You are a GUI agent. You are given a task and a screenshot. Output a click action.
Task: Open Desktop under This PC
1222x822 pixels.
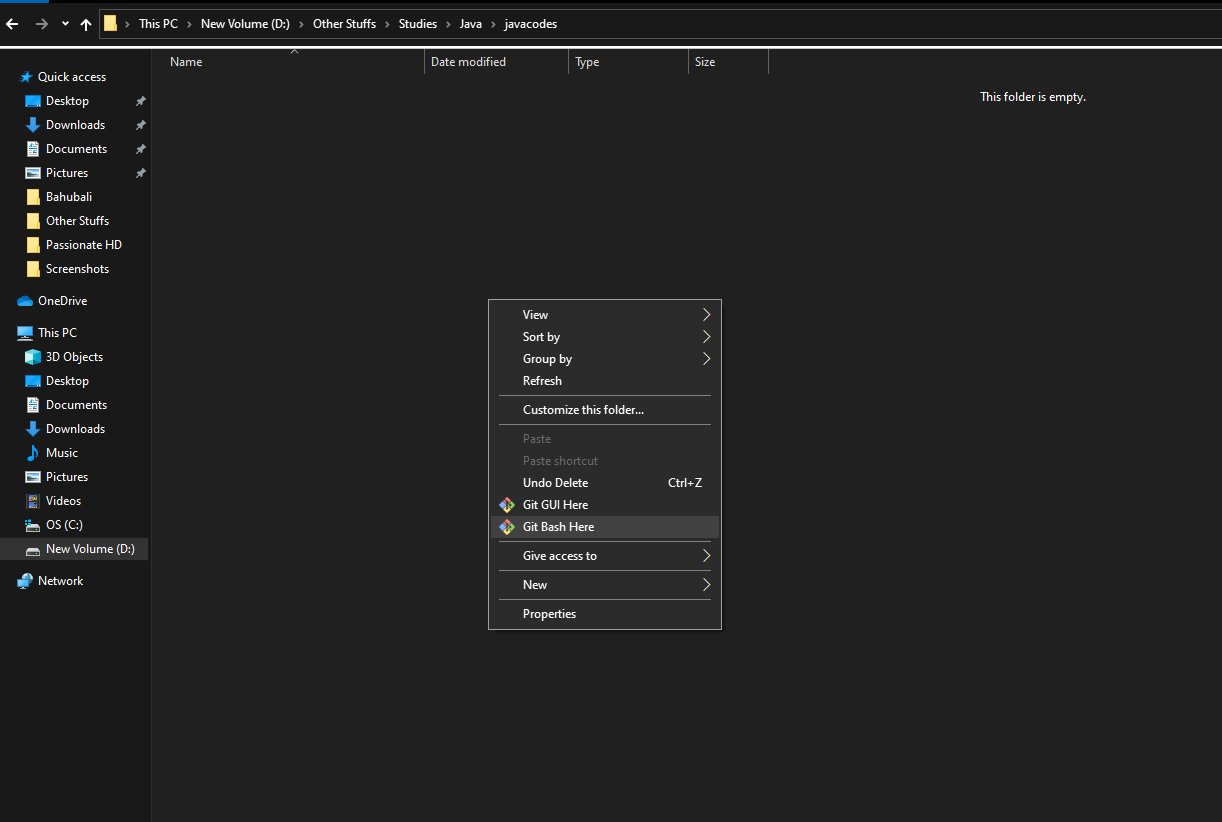point(67,381)
